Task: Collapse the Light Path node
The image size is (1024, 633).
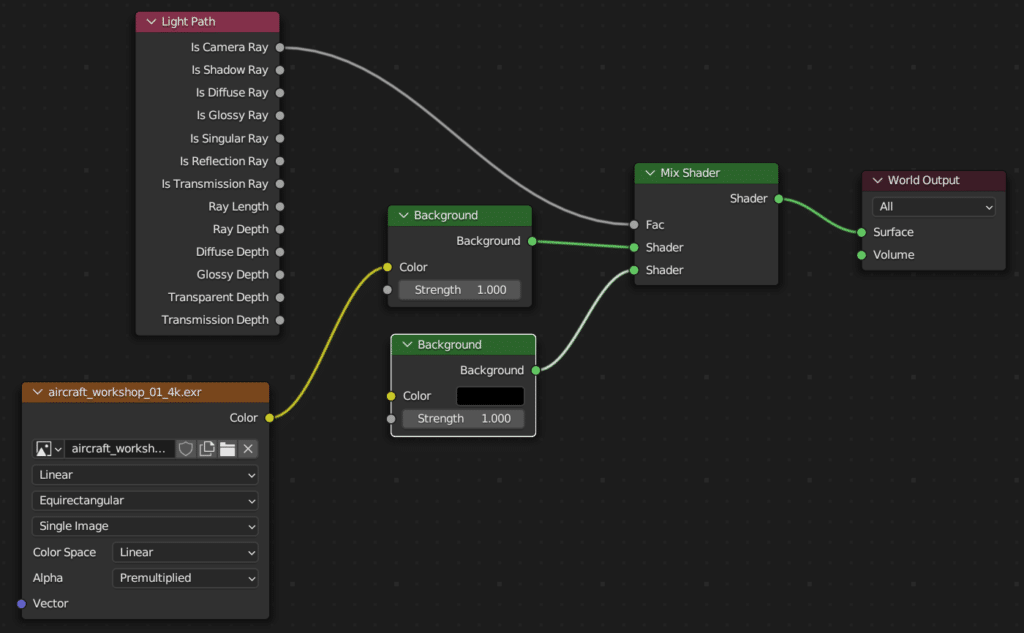Action: pyautogui.click(x=151, y=22)
